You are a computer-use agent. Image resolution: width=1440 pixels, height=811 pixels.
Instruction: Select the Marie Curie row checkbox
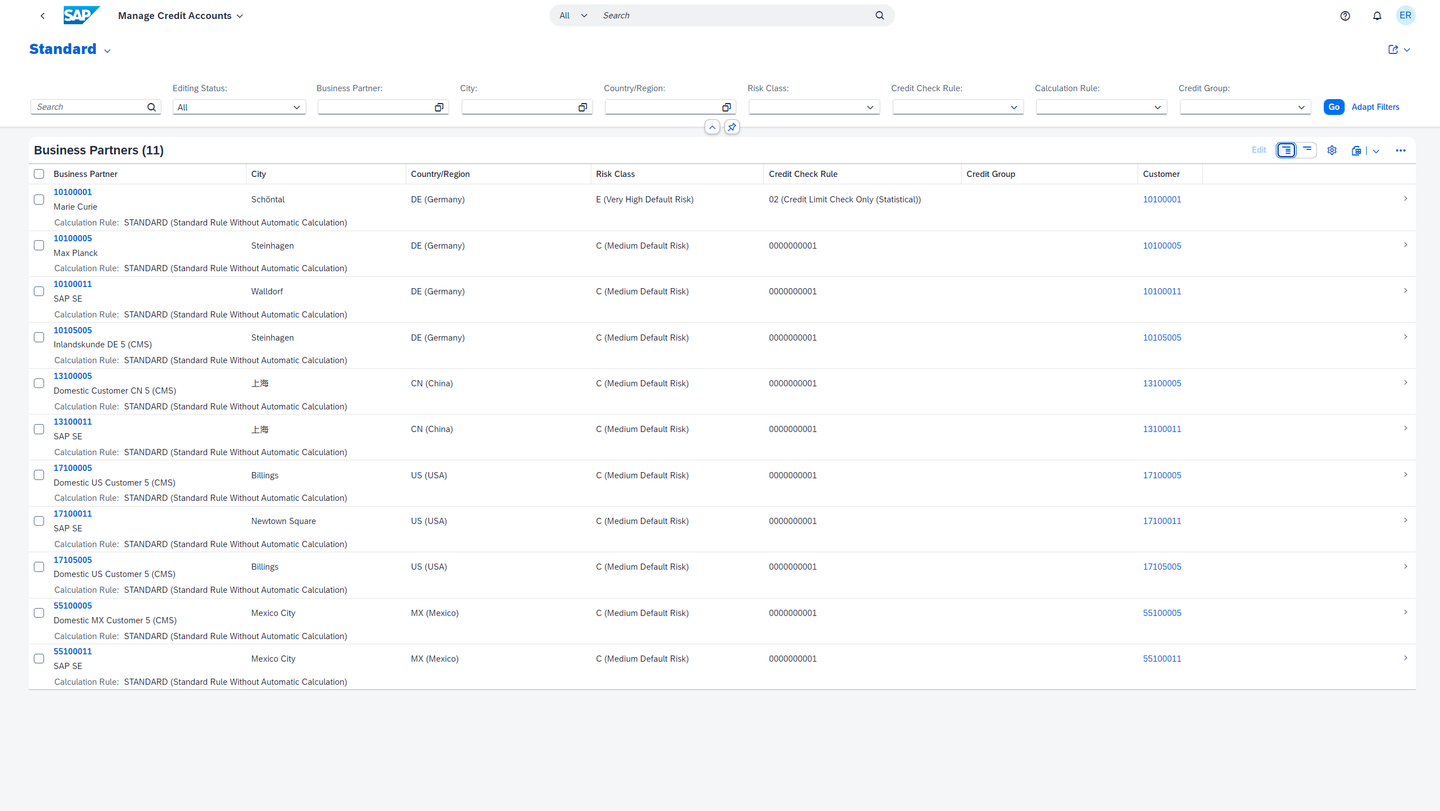(39, 199)
